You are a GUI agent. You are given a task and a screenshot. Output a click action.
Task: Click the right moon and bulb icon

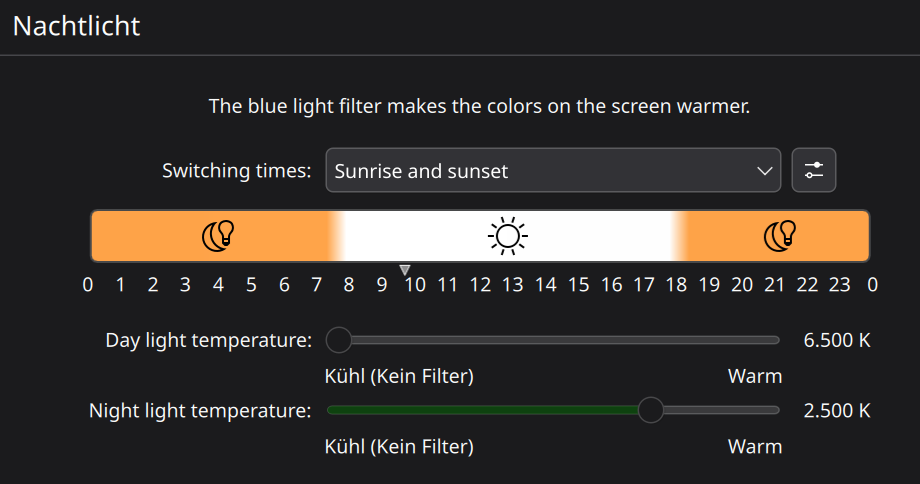pos(779,236)
